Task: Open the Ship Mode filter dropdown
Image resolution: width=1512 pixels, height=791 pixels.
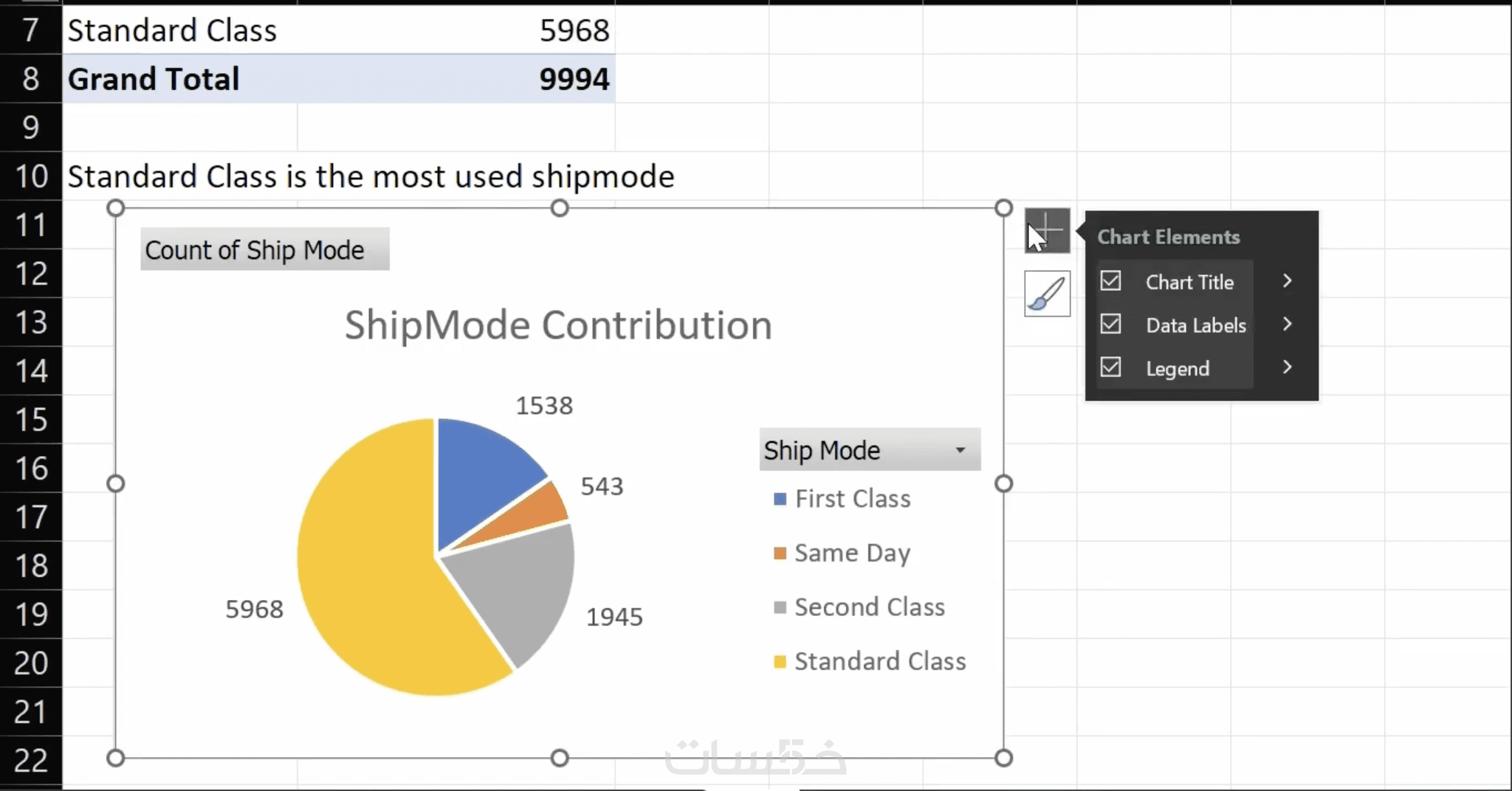Action: point(960,450)
